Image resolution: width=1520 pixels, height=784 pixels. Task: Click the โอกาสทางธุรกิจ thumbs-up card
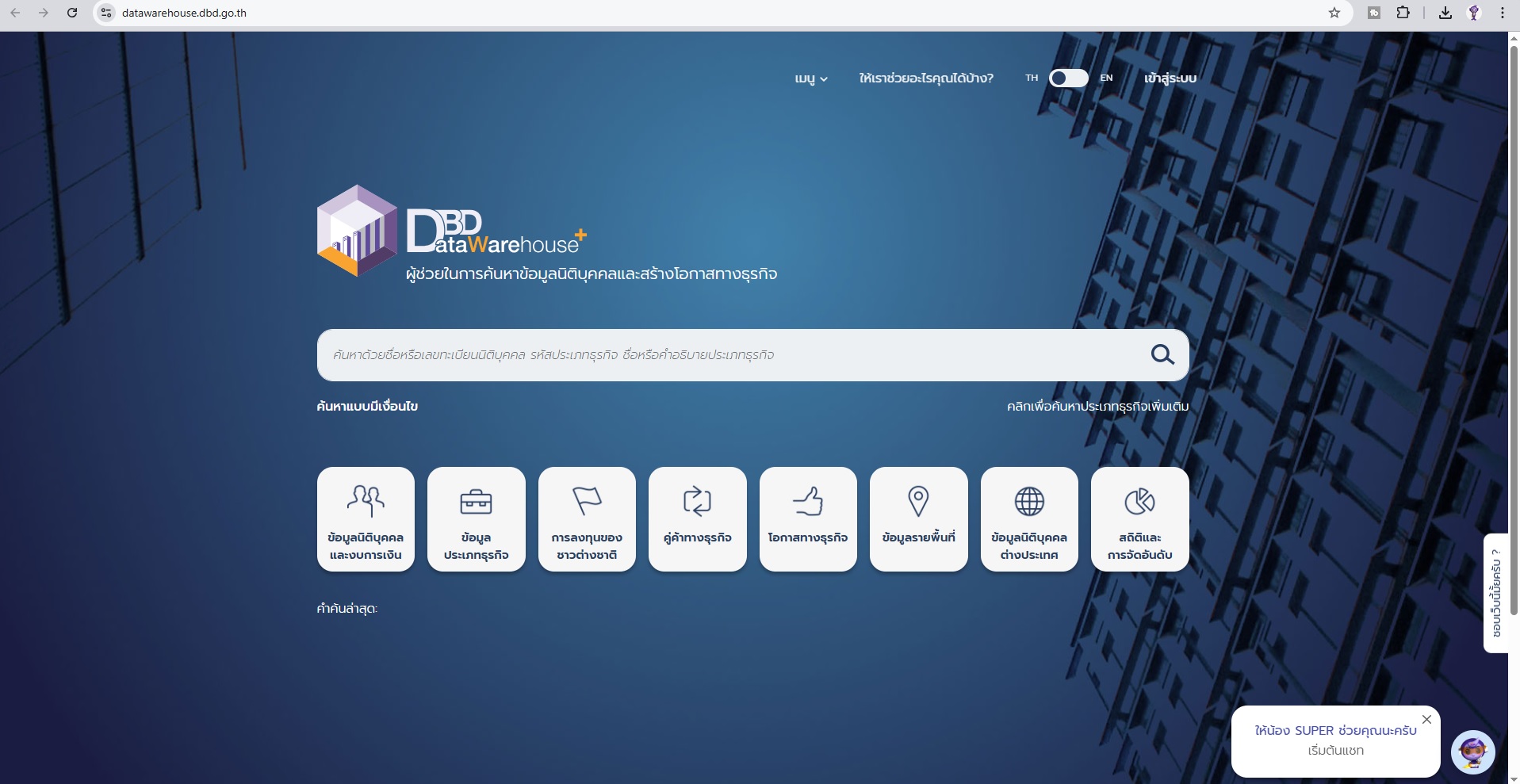pos(808,519)
